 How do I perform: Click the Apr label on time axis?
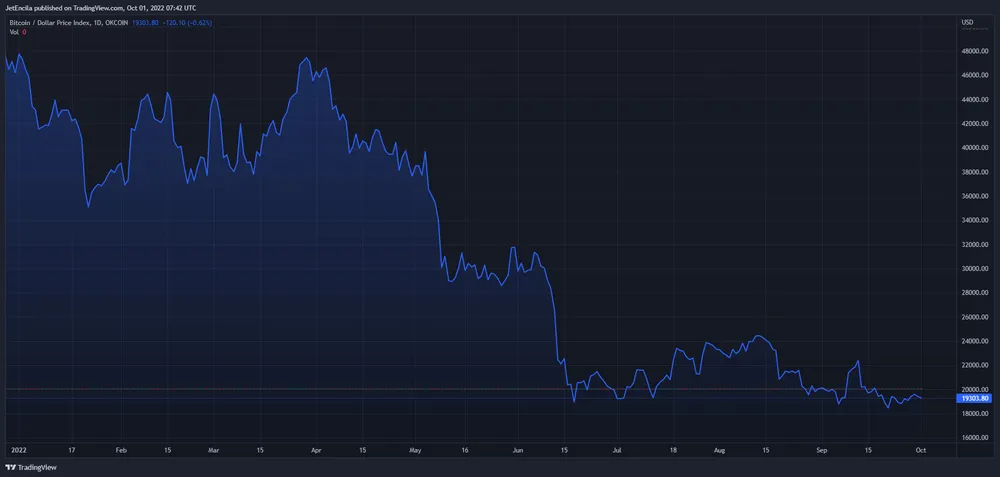coord(318,451)
